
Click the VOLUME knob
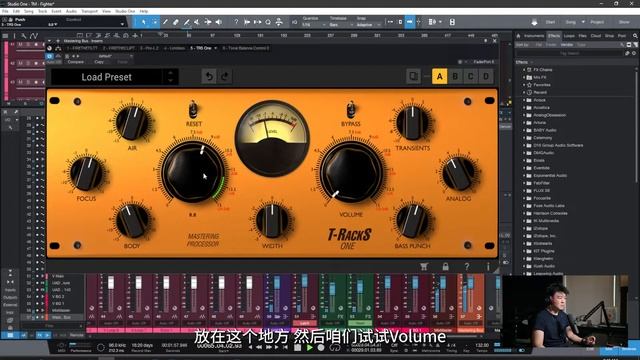pos(351,173)
